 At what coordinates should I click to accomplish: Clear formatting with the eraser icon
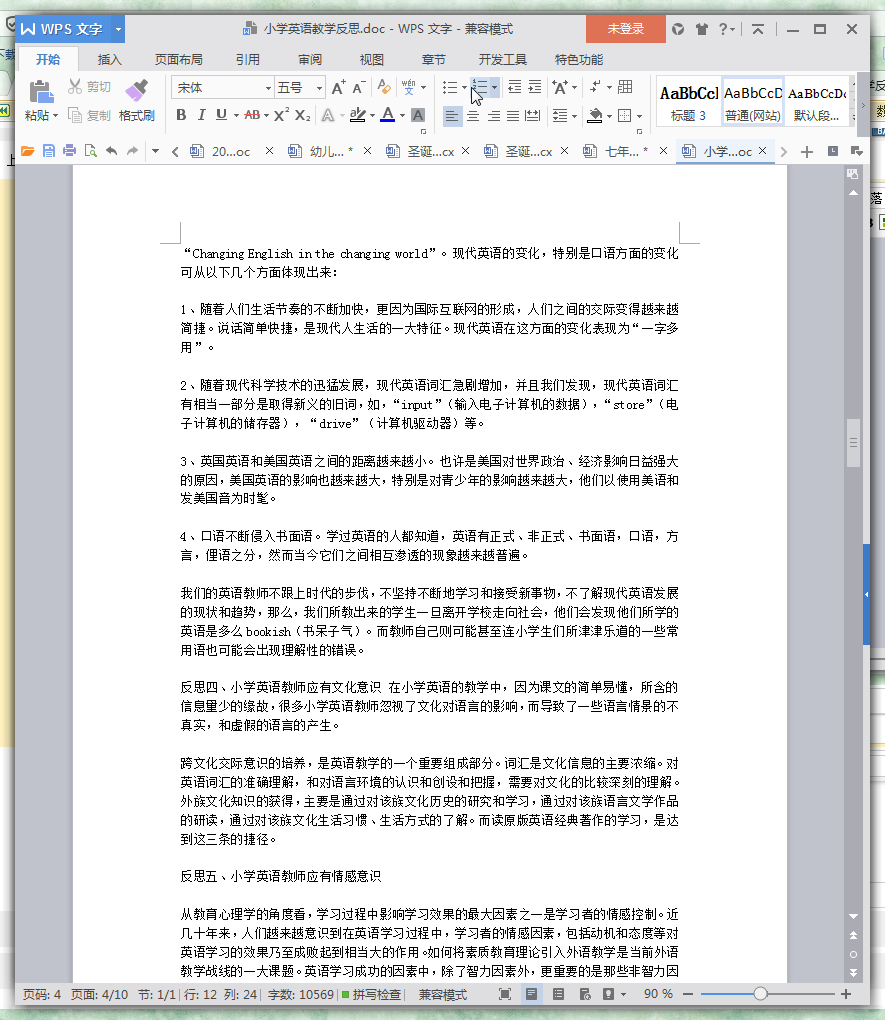tap(384, 87)
